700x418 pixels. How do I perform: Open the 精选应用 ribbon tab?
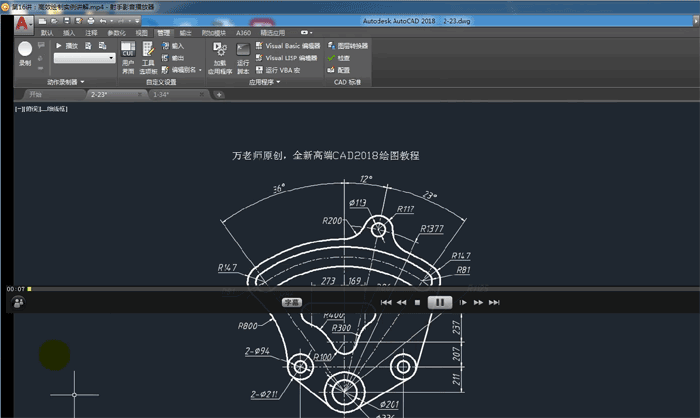tap(272, 33)
